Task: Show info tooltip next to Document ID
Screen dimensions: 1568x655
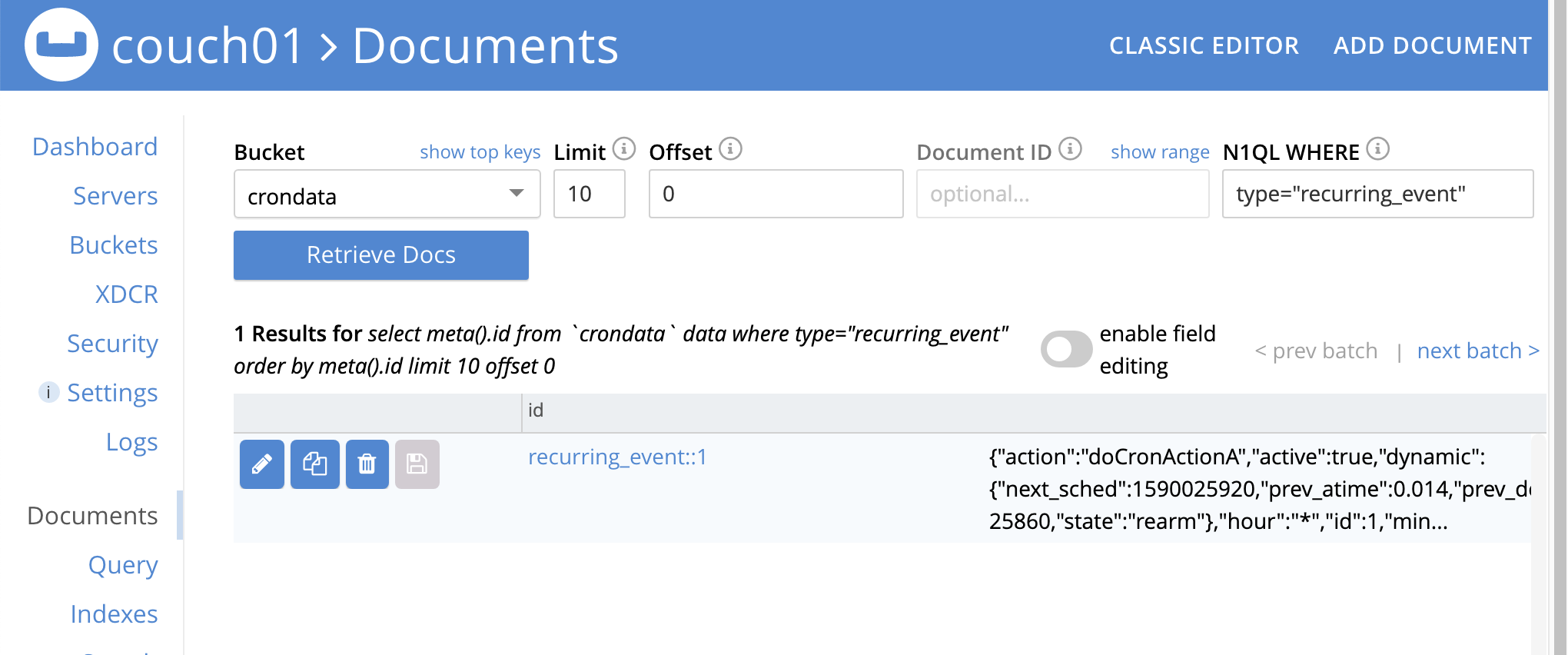Action: 1070,148
